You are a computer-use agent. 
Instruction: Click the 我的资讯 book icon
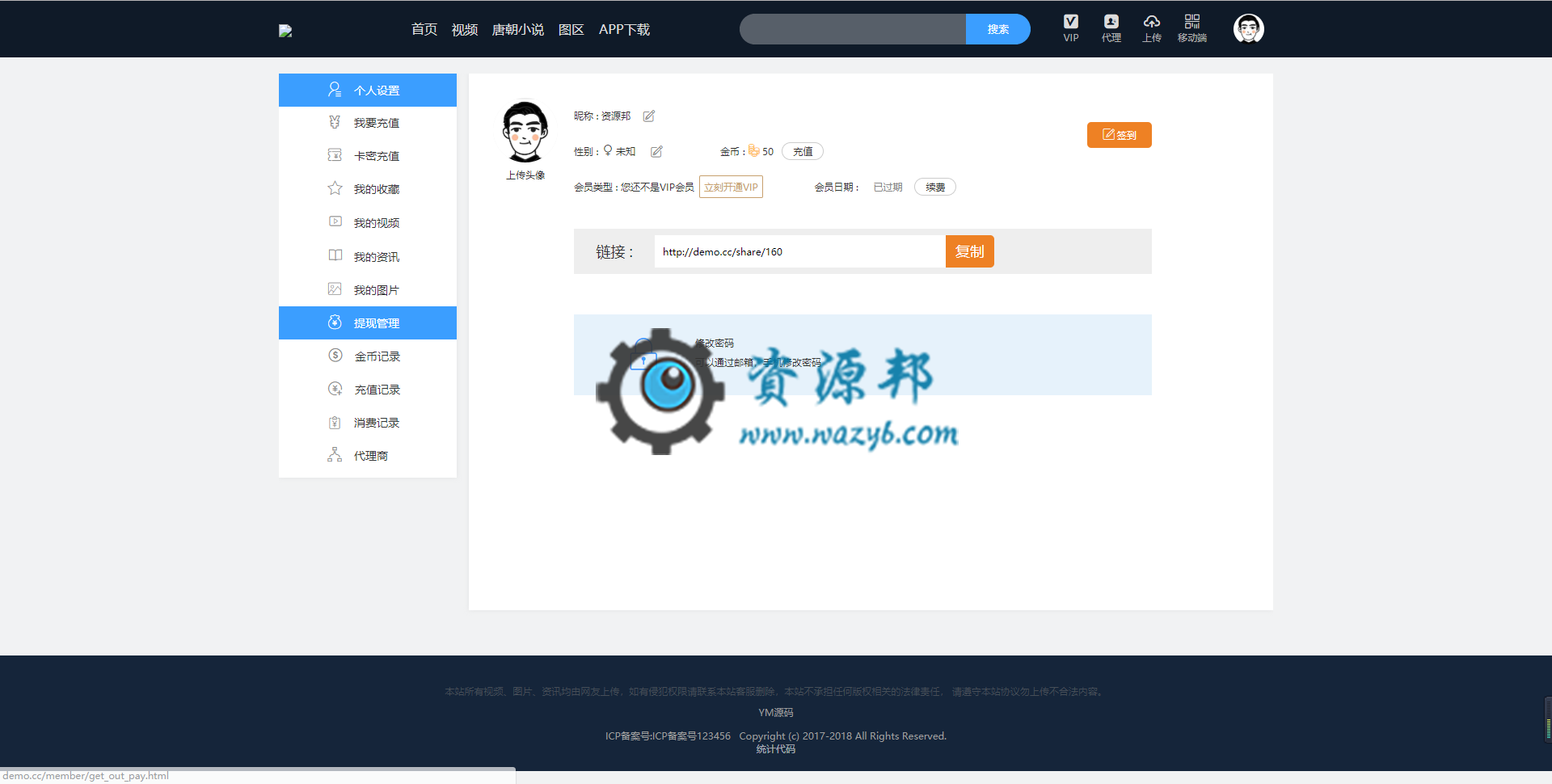(x=335, y=255)
